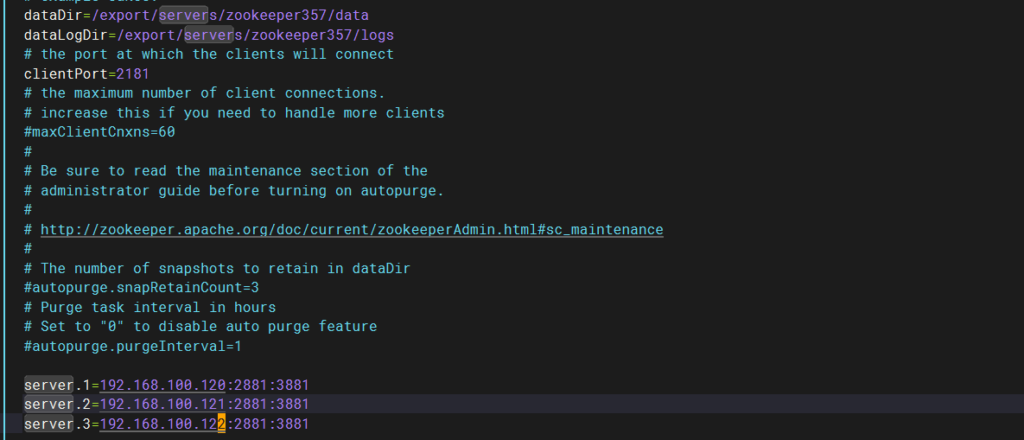The width and height of the screenshot is (1024, 440).
Task: Select the #maxClientCnxns=60 commented line
Action: click(x=100, y=132)
